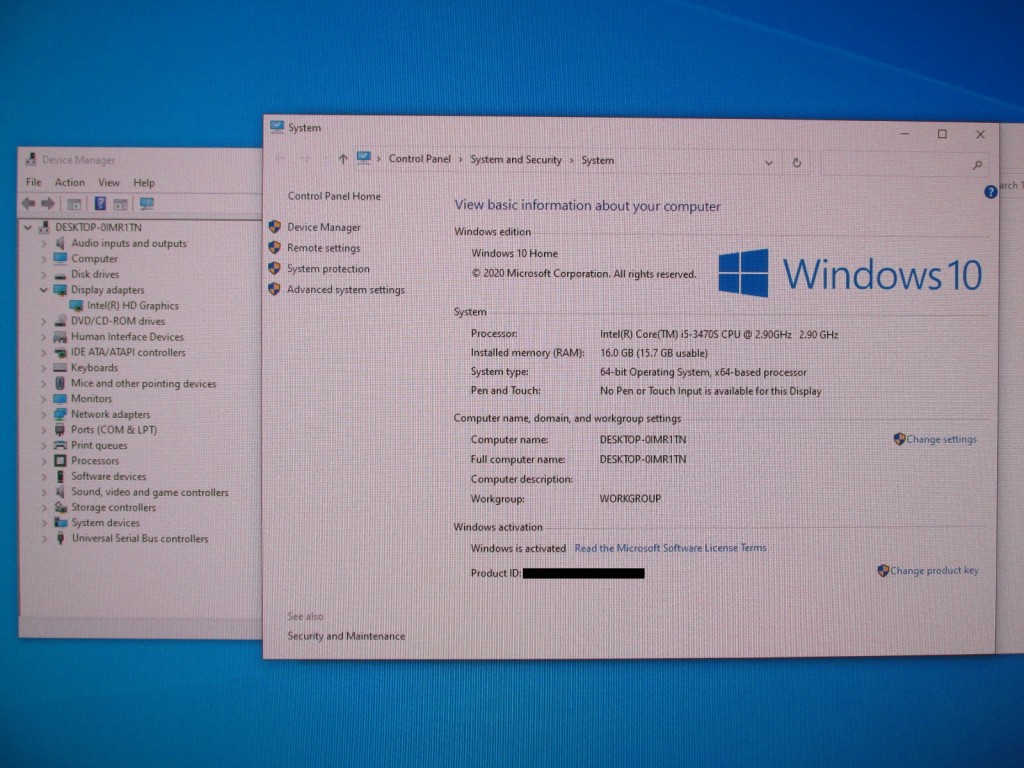Click the computer icon in the address bar

pos(364,158)
